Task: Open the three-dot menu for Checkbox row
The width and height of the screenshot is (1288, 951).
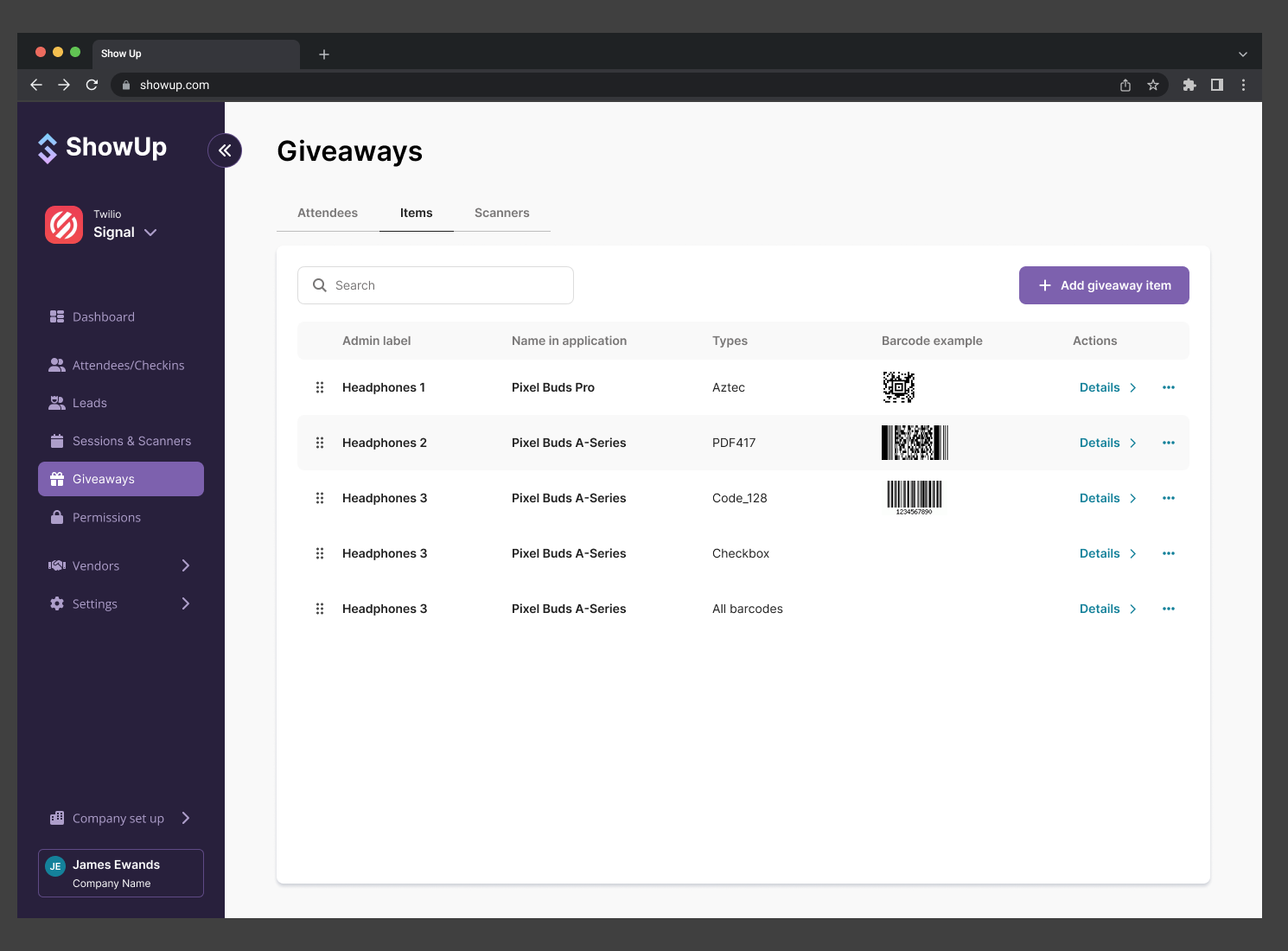Action: click(x=1169, y=553)
